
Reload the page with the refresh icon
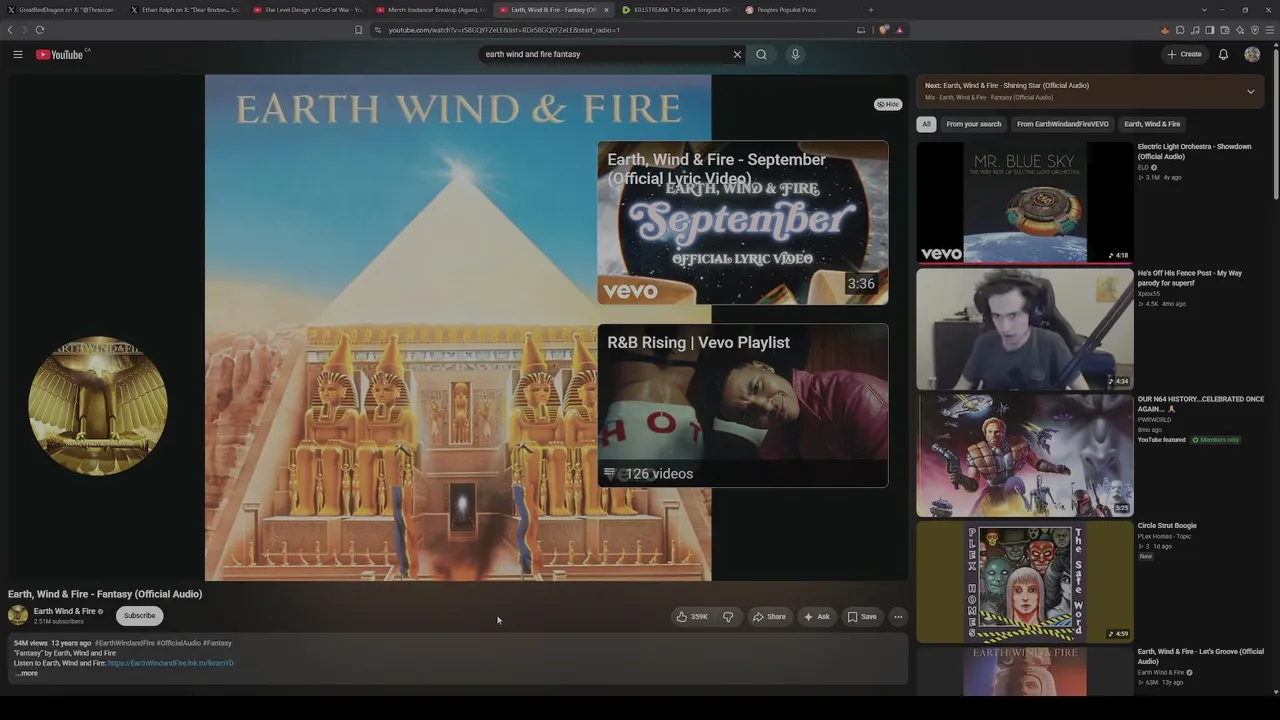(40, 30)
